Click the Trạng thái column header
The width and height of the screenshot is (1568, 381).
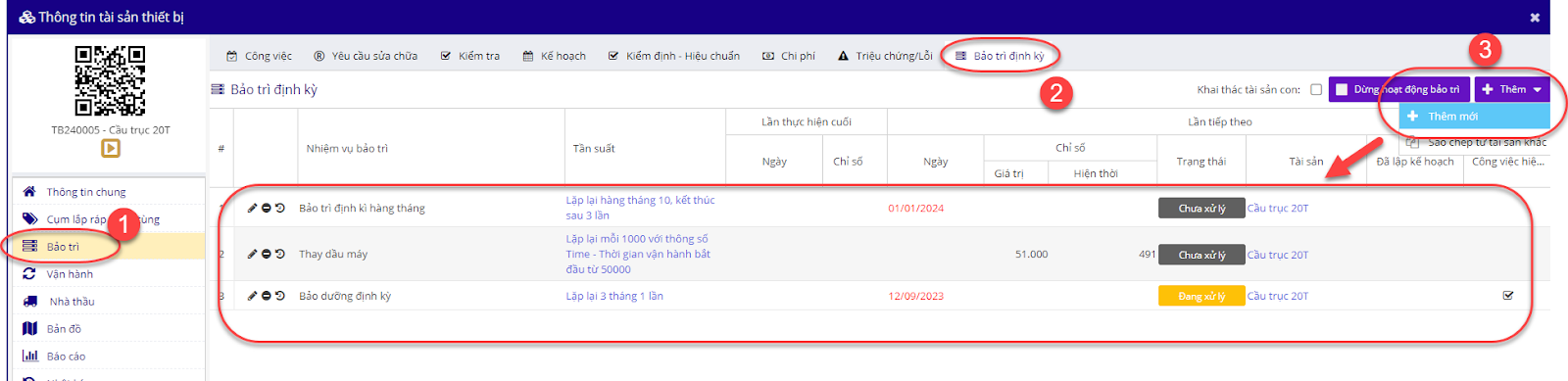tap(1201, 162)
